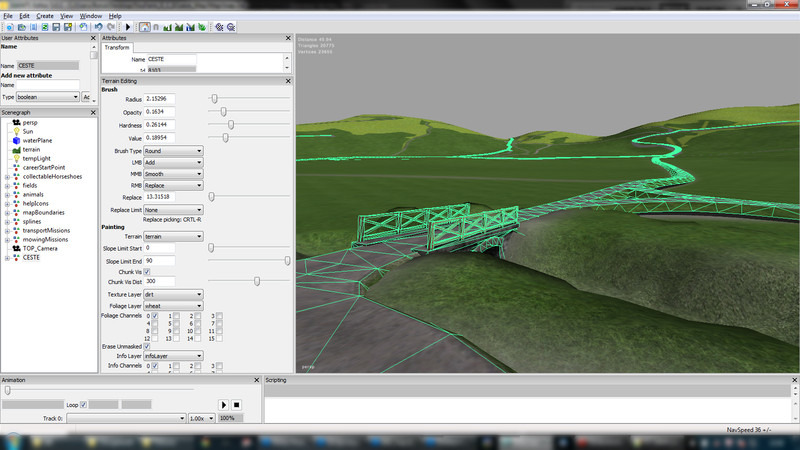
Task: Toggle the house-shaped toolbar icon
Action: tap(144, 27)
